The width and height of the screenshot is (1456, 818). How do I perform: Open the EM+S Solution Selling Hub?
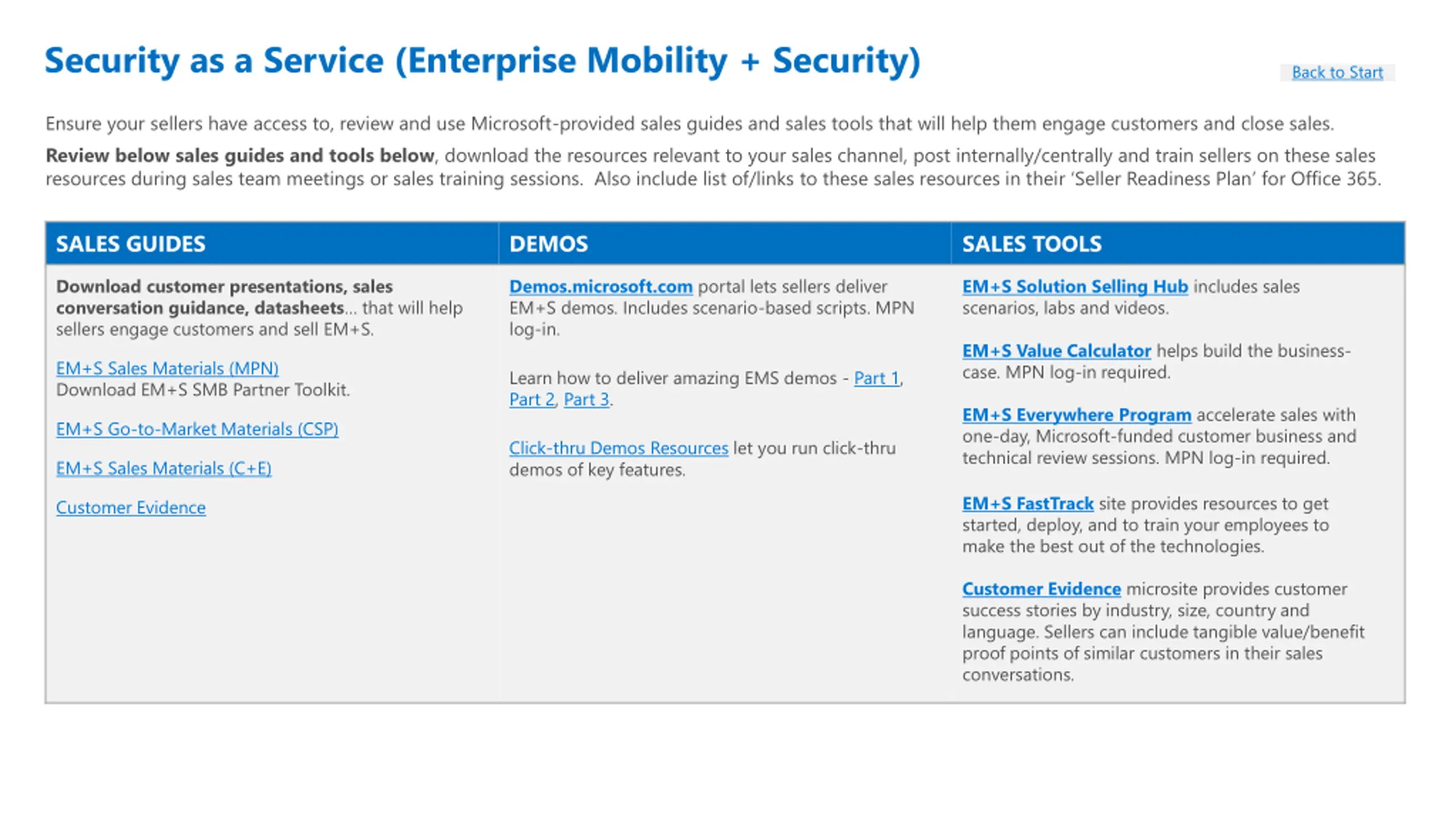[1075, 286]
